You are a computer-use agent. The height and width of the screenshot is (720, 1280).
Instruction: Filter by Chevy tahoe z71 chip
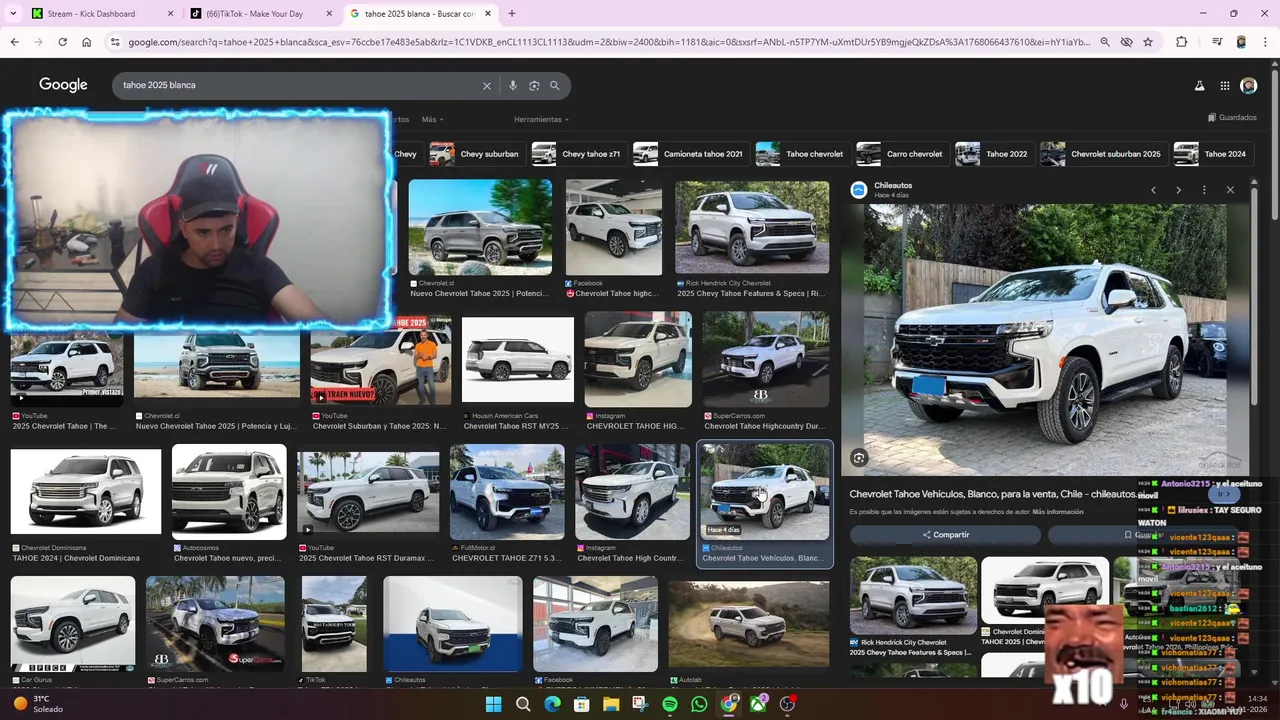[577, 154]
